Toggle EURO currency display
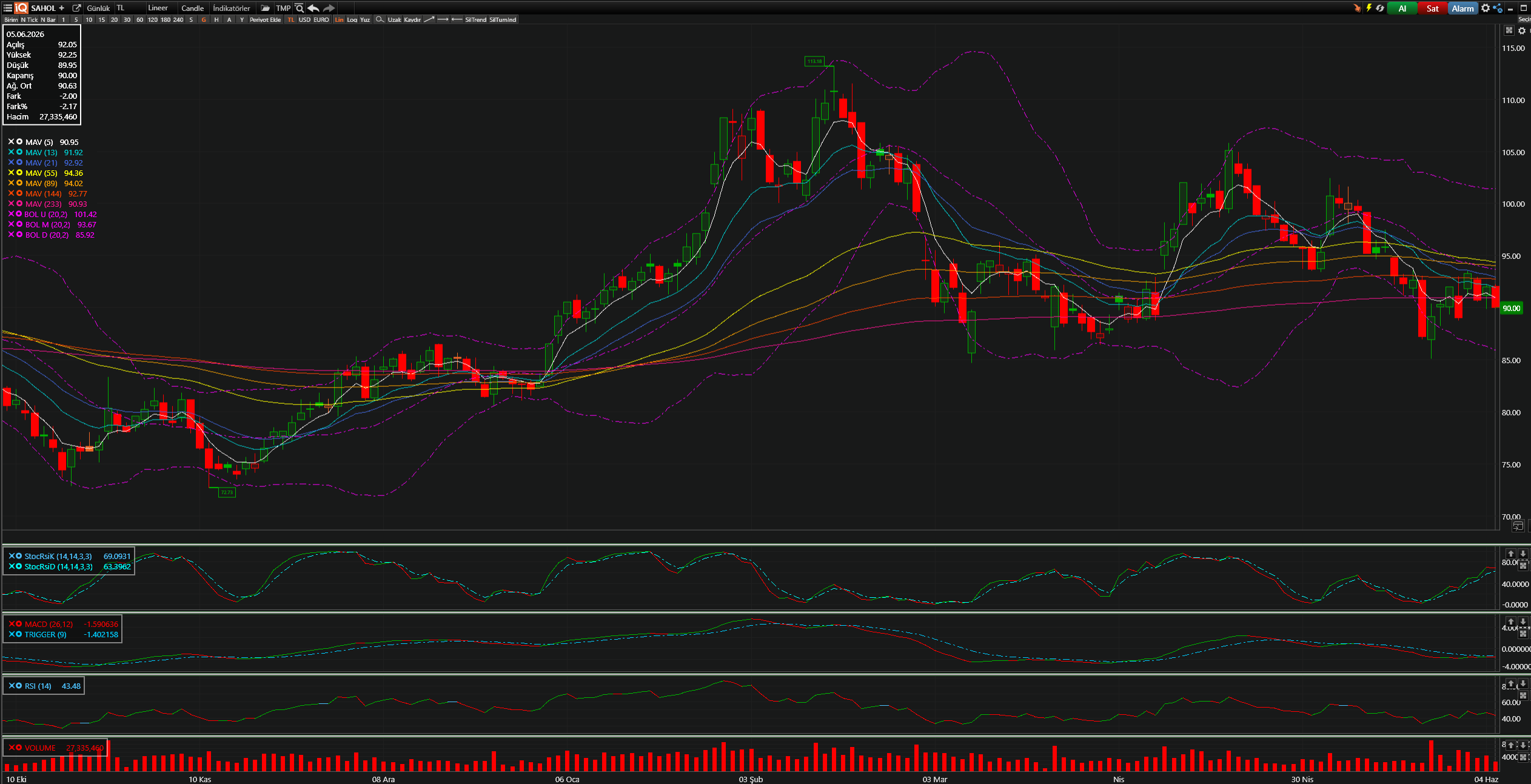This screenshot has width=1531, height=784. (x=321, y=19)
